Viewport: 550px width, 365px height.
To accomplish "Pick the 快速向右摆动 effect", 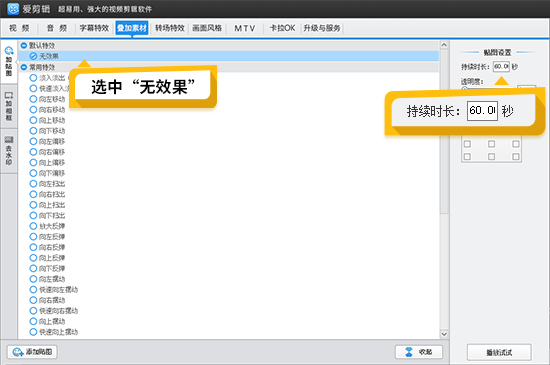I will coord(54,311).
